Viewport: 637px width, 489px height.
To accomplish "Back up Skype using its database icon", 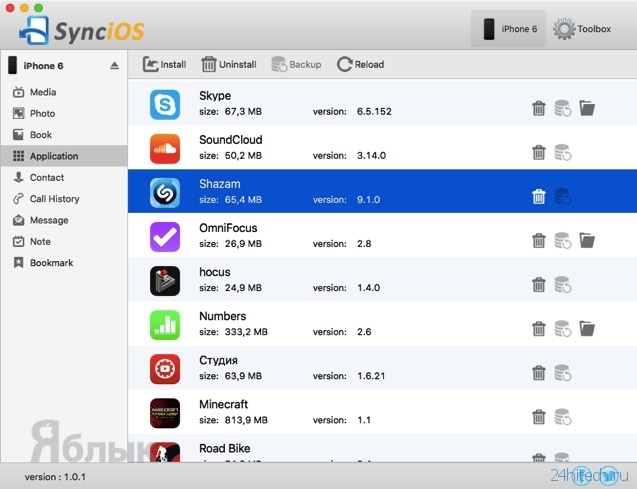I will (563, 108).
